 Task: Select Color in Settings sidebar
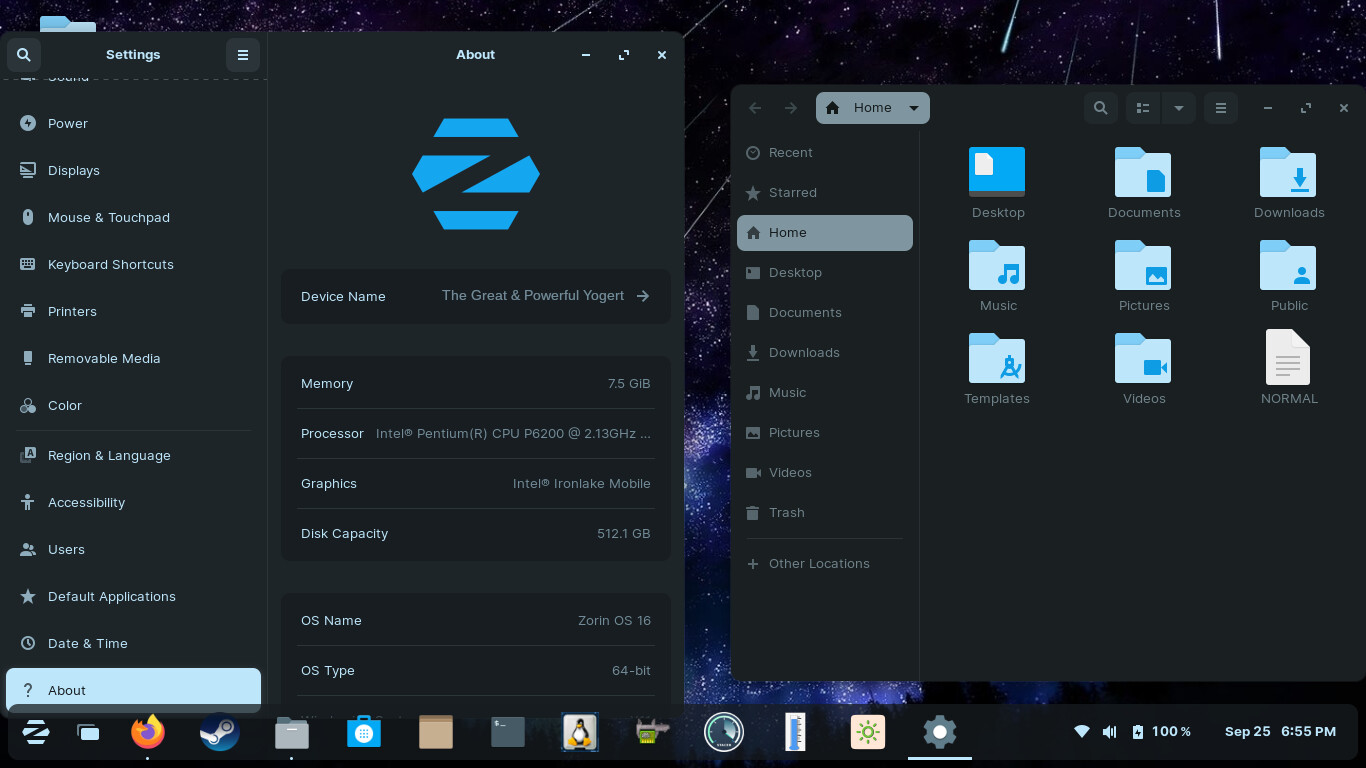pos(134,406)
